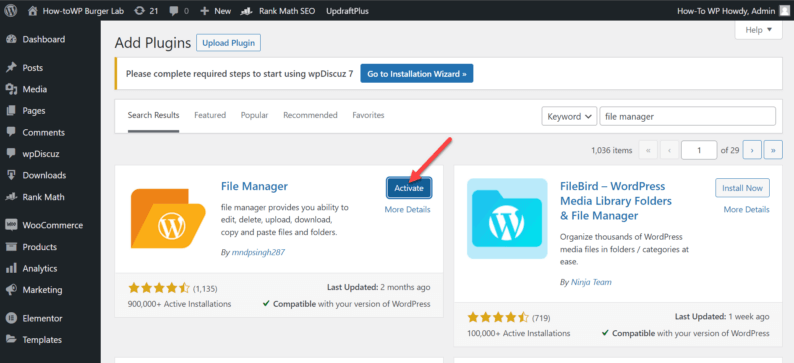The image size is (794, 363).
Task: Click the FileBird plugin icon
Action: 507,219
